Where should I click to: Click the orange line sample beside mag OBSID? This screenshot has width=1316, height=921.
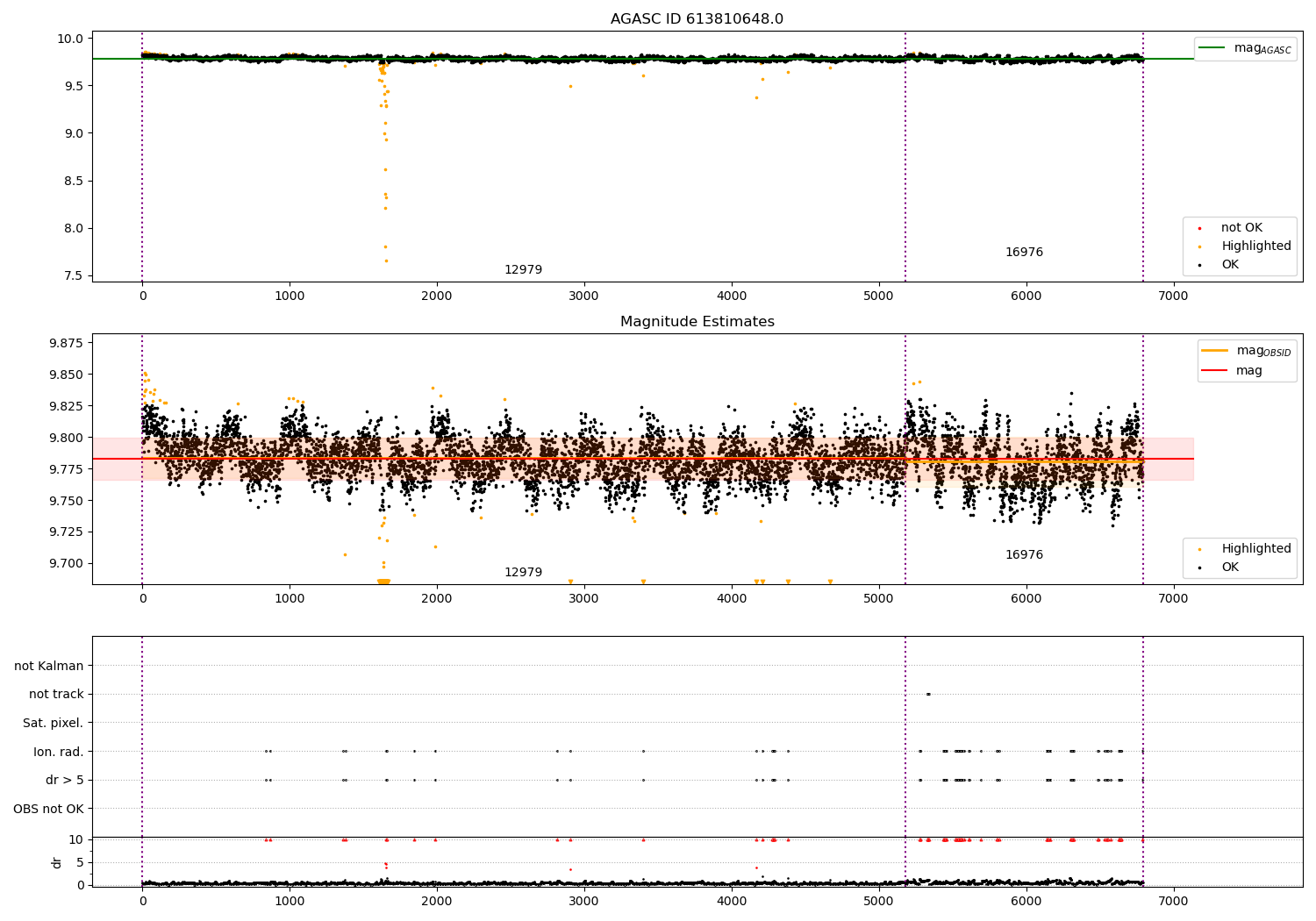[1214, 351]
